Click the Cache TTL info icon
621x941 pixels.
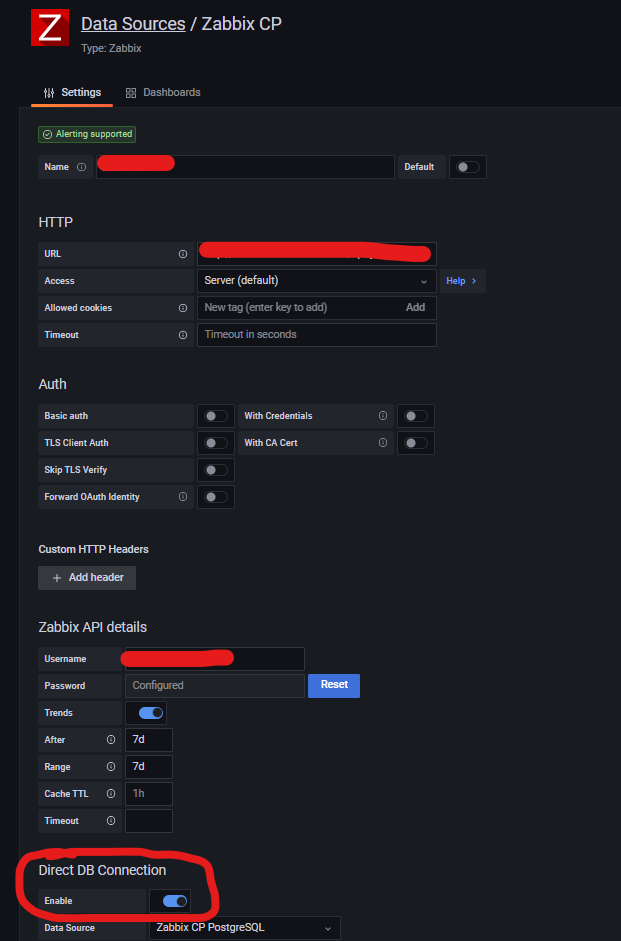tap(110, 792)
